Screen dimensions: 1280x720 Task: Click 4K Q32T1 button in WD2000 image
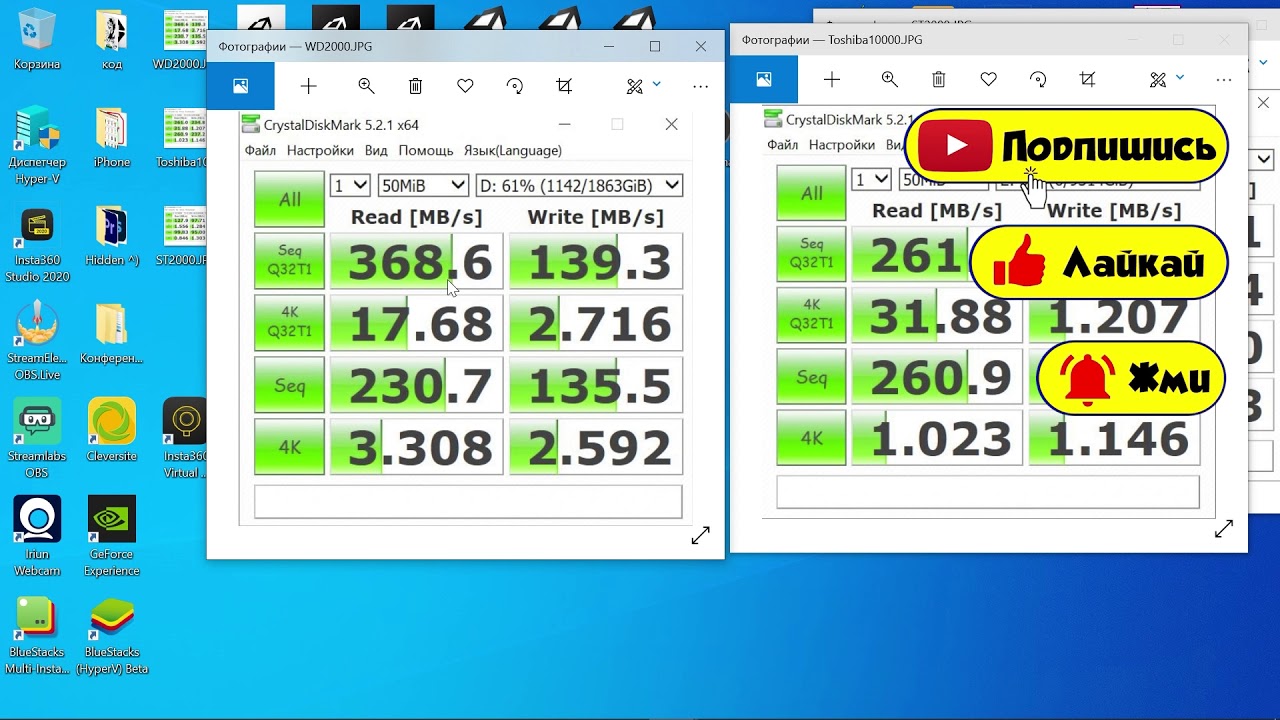click(289, 322)
